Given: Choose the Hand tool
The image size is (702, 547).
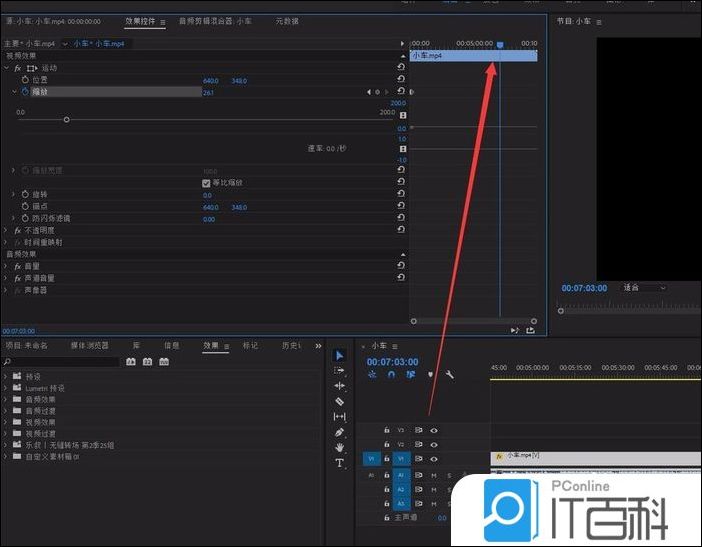Looking at the screenshot, I should (x=339, y=447).
